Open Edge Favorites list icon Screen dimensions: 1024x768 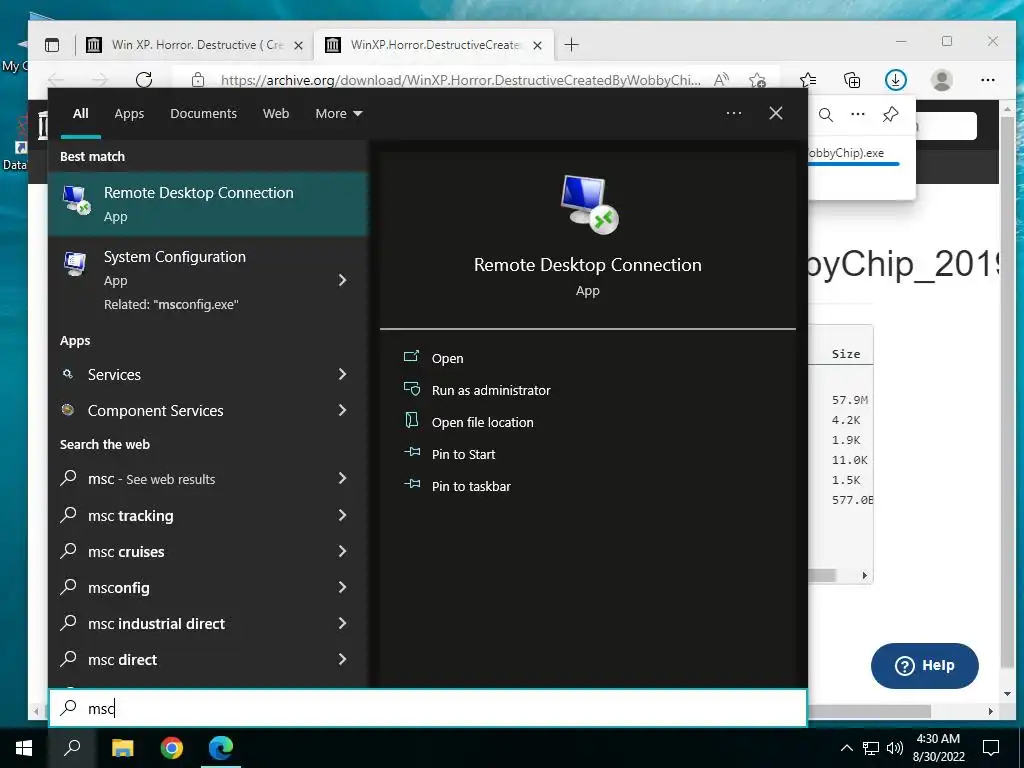click(x=808, y=80)
